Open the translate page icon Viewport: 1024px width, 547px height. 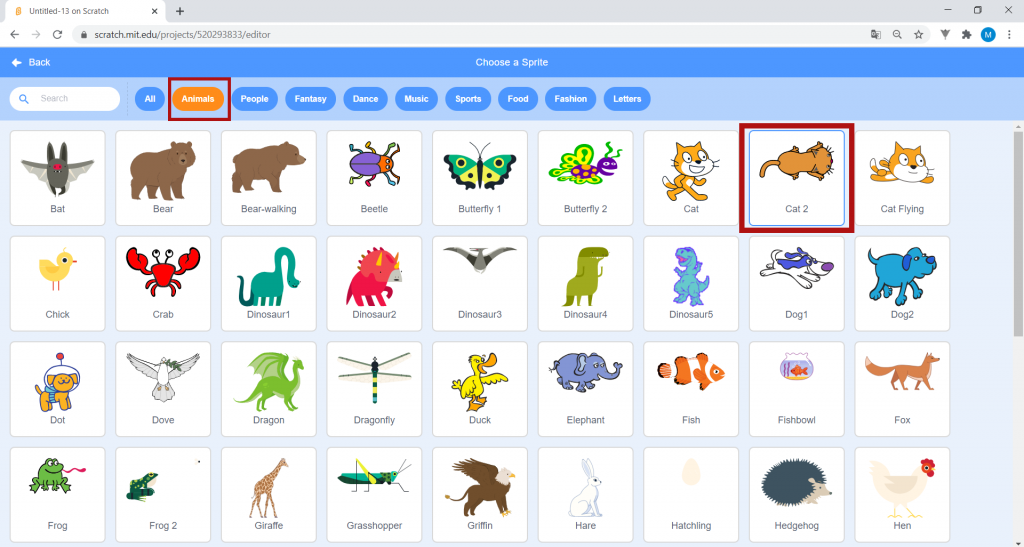click(876, 35)
